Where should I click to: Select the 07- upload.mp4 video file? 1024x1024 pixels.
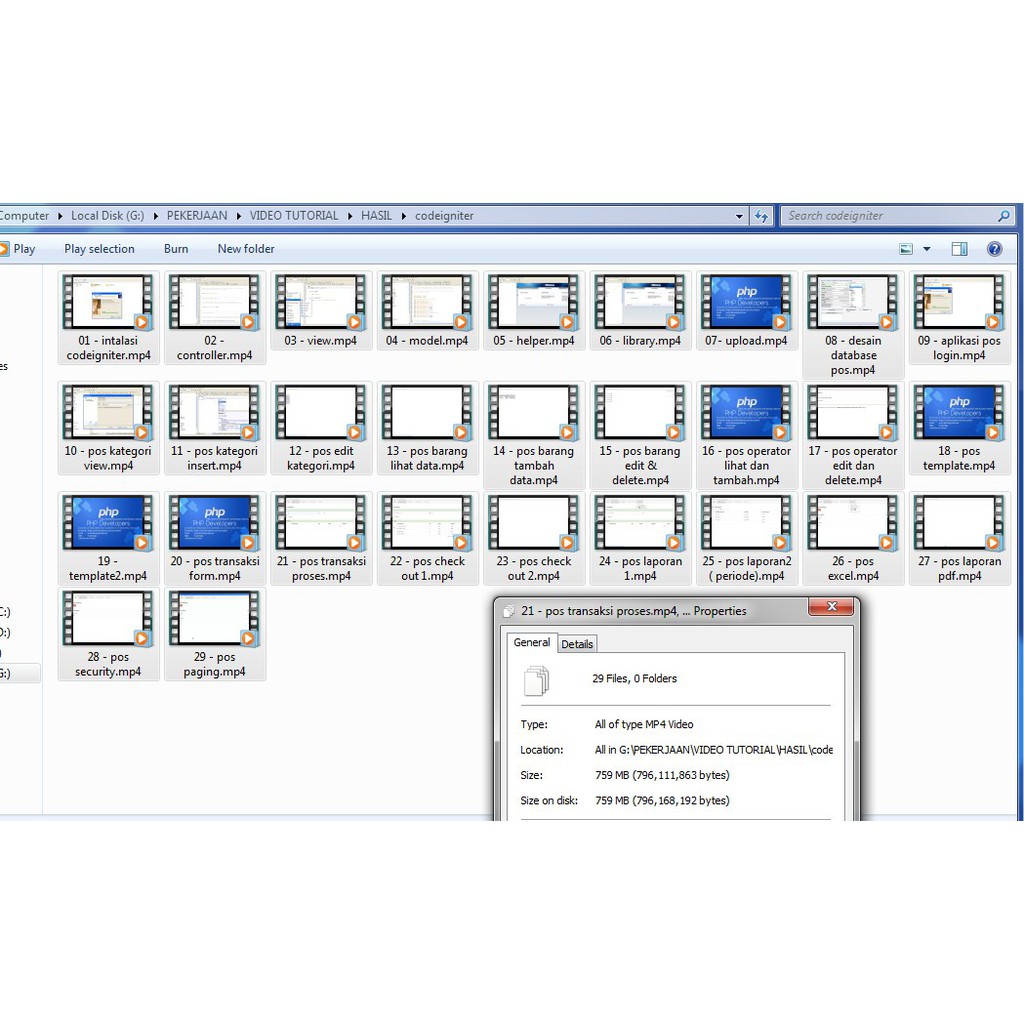tap(746, 311)
